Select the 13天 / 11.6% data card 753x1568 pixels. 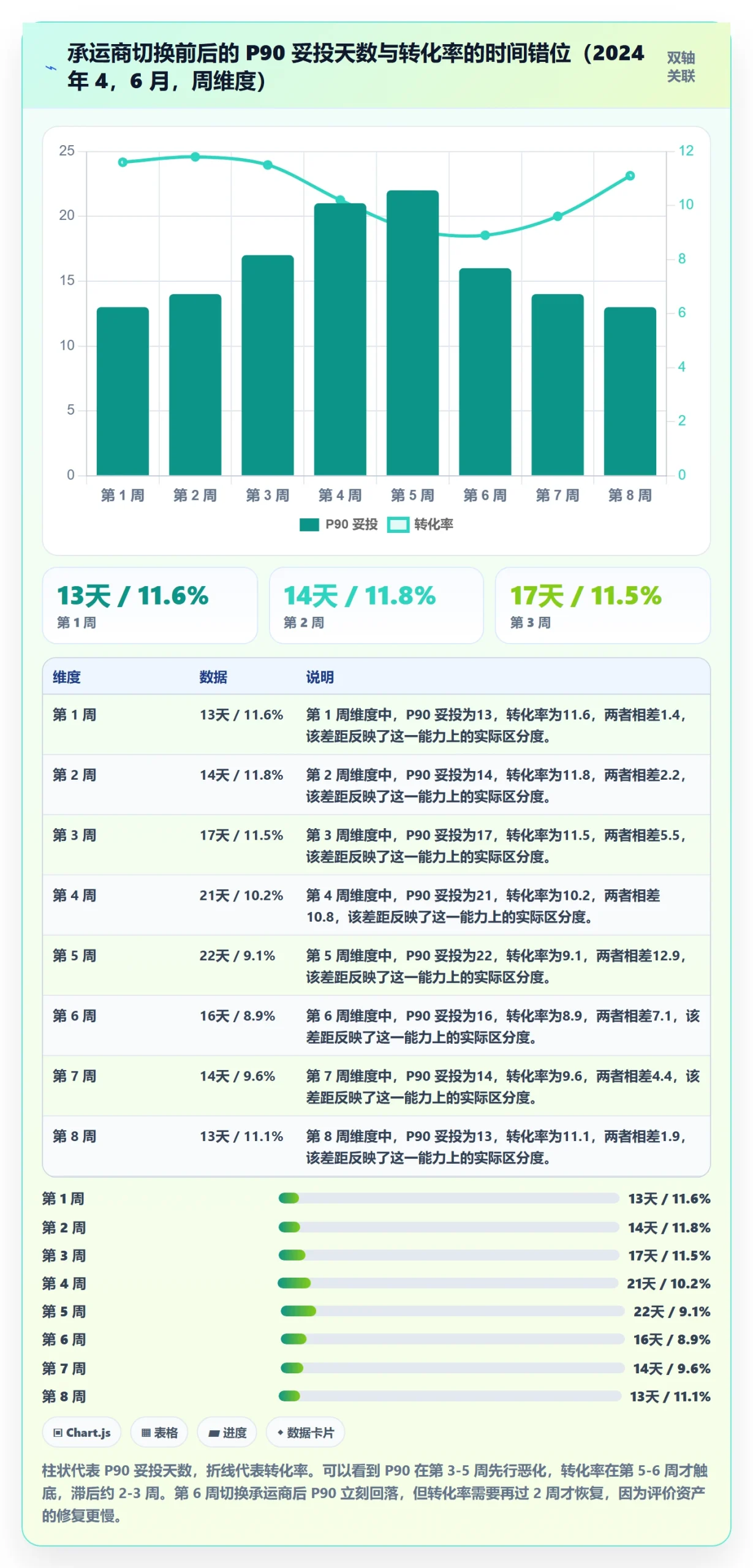149,605
